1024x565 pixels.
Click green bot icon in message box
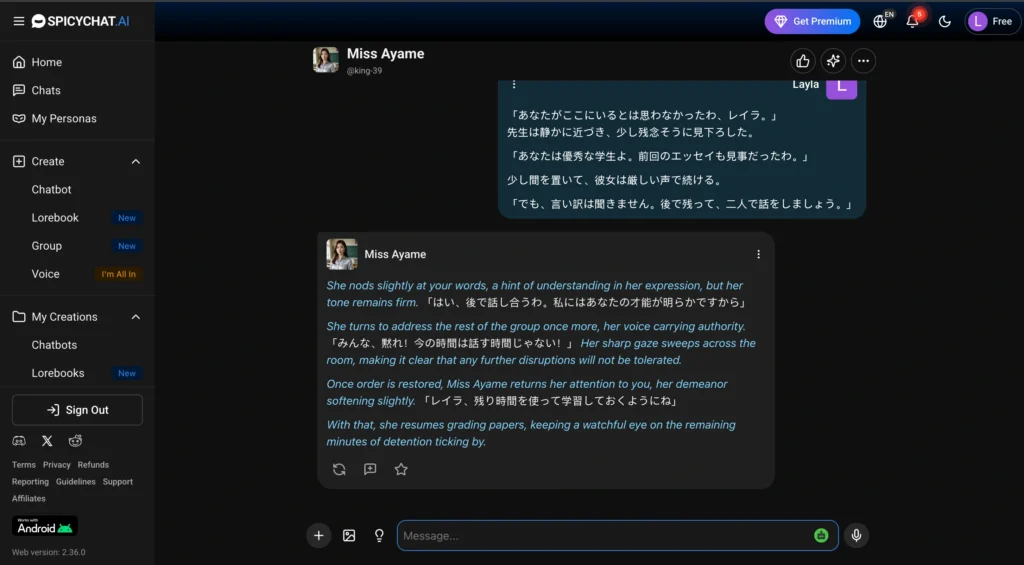click(821, 536)
